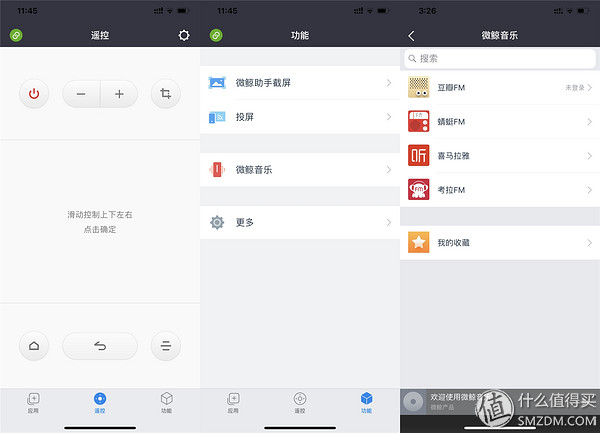
Task: Open settings gear in 遥控 header
Action: click(184, 36)
